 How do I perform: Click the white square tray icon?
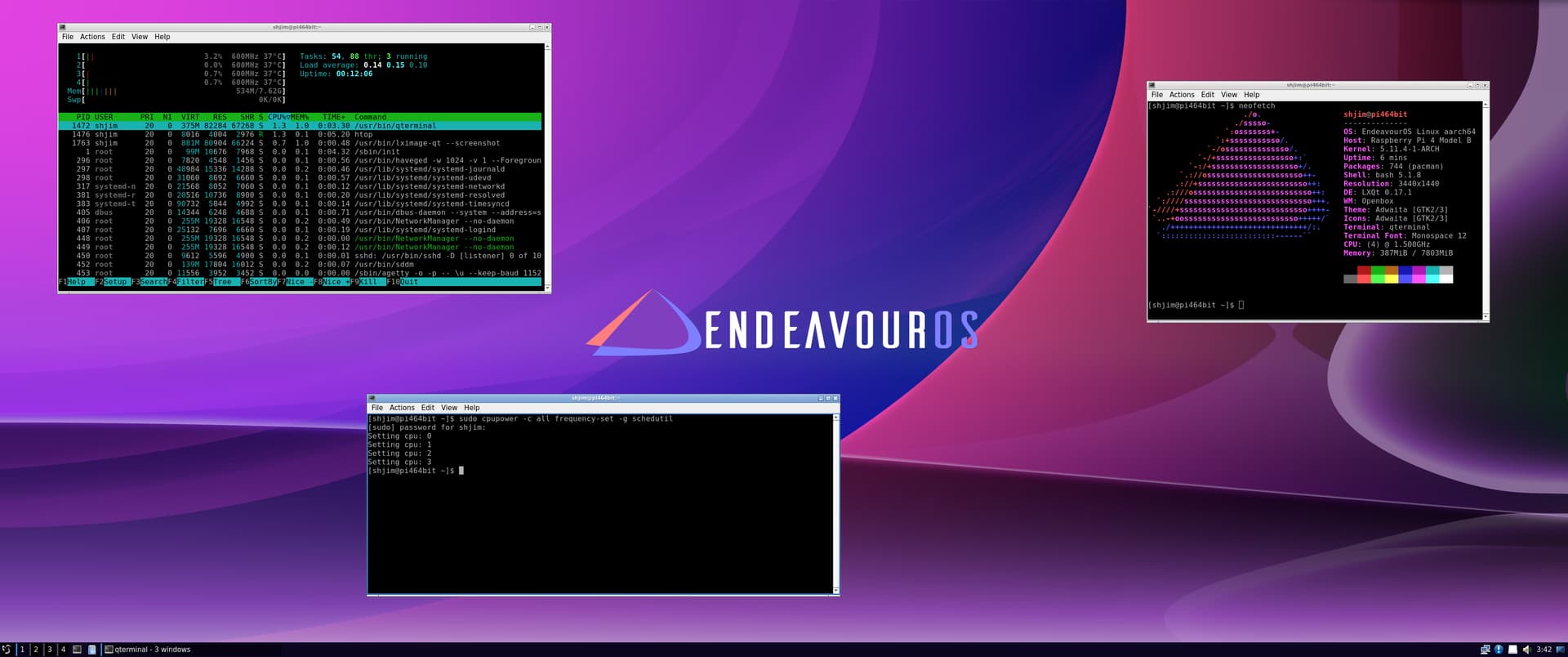pyautogui.click(x=1512, y=650)
